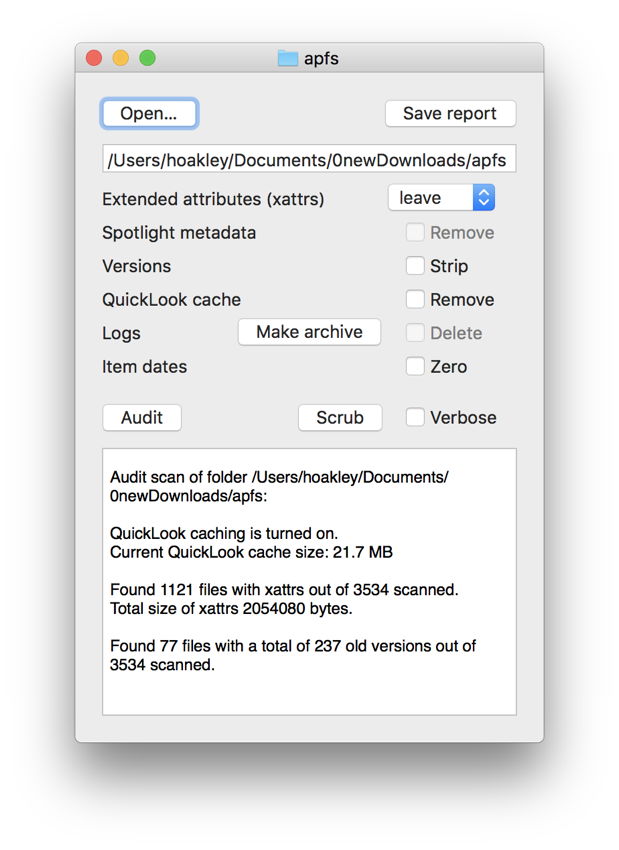The width and height of the screenshot is (619, 850).
Task: Click the apfs folder icon in title bar
Action: (x=288, y=58)
